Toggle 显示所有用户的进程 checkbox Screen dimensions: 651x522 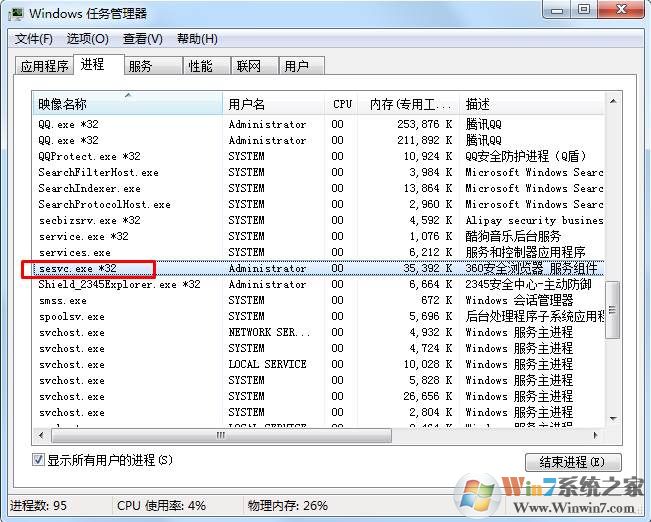[x=38, y=460]
